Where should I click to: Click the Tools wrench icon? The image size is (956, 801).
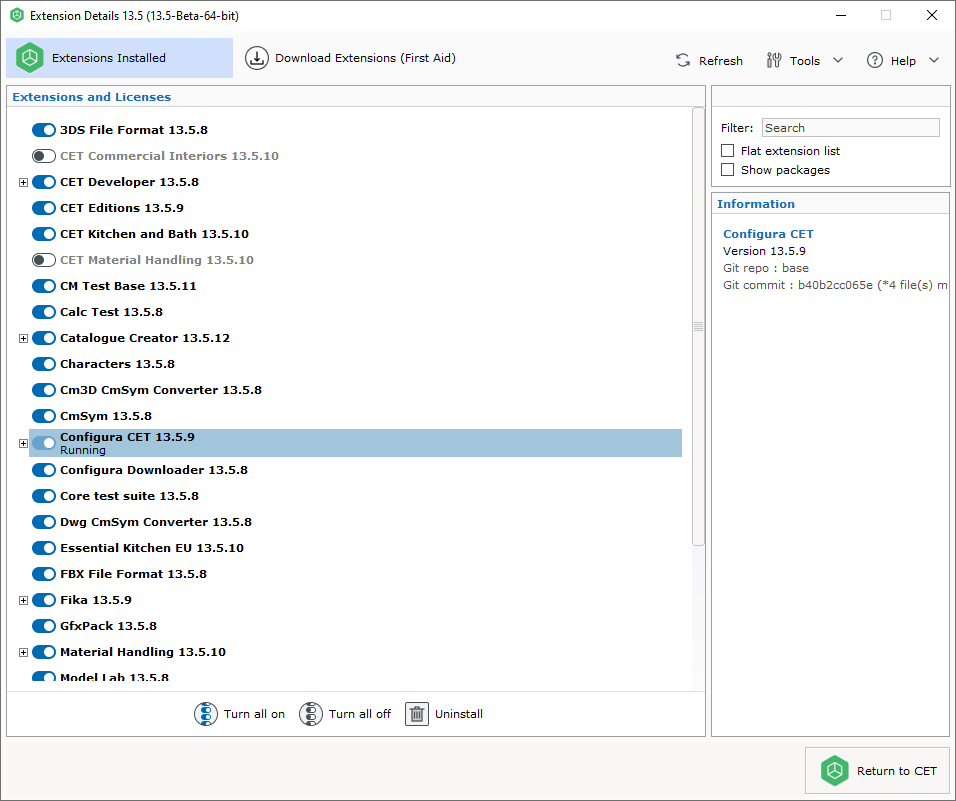click(774, 60)
